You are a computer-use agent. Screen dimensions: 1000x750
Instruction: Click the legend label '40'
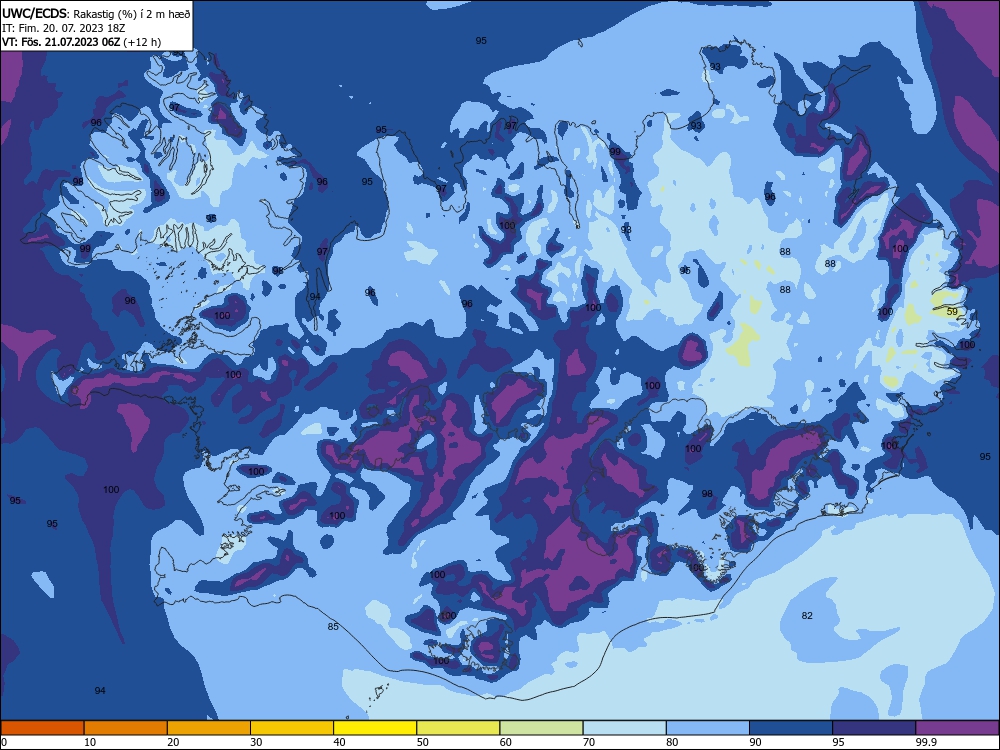[x=339, y=742]
